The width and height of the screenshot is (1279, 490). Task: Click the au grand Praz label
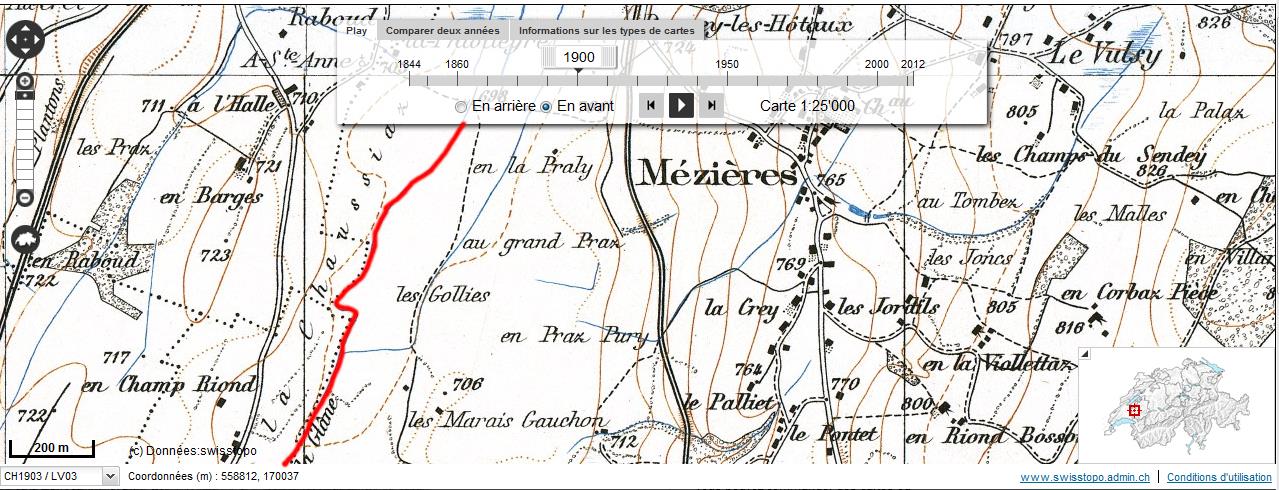coord(541,242)
